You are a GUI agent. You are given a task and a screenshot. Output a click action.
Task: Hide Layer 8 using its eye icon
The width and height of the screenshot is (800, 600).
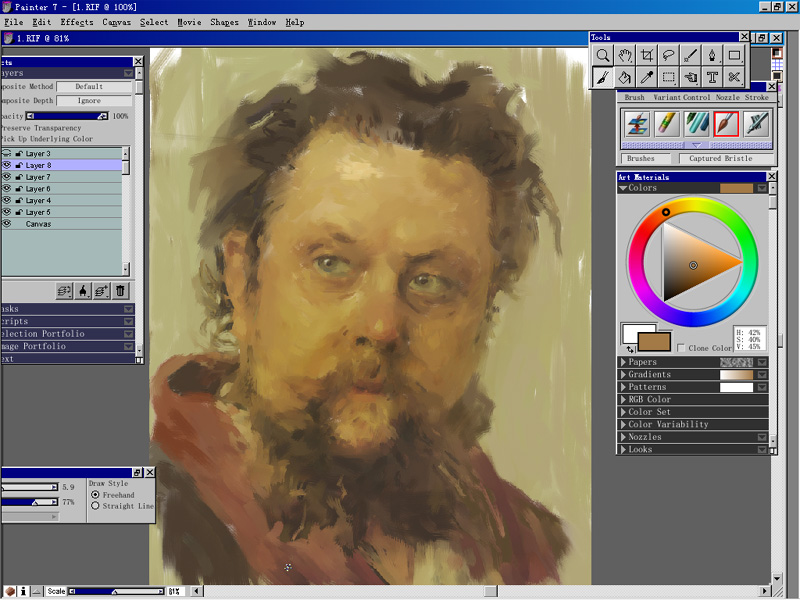(x=7, y=165)
